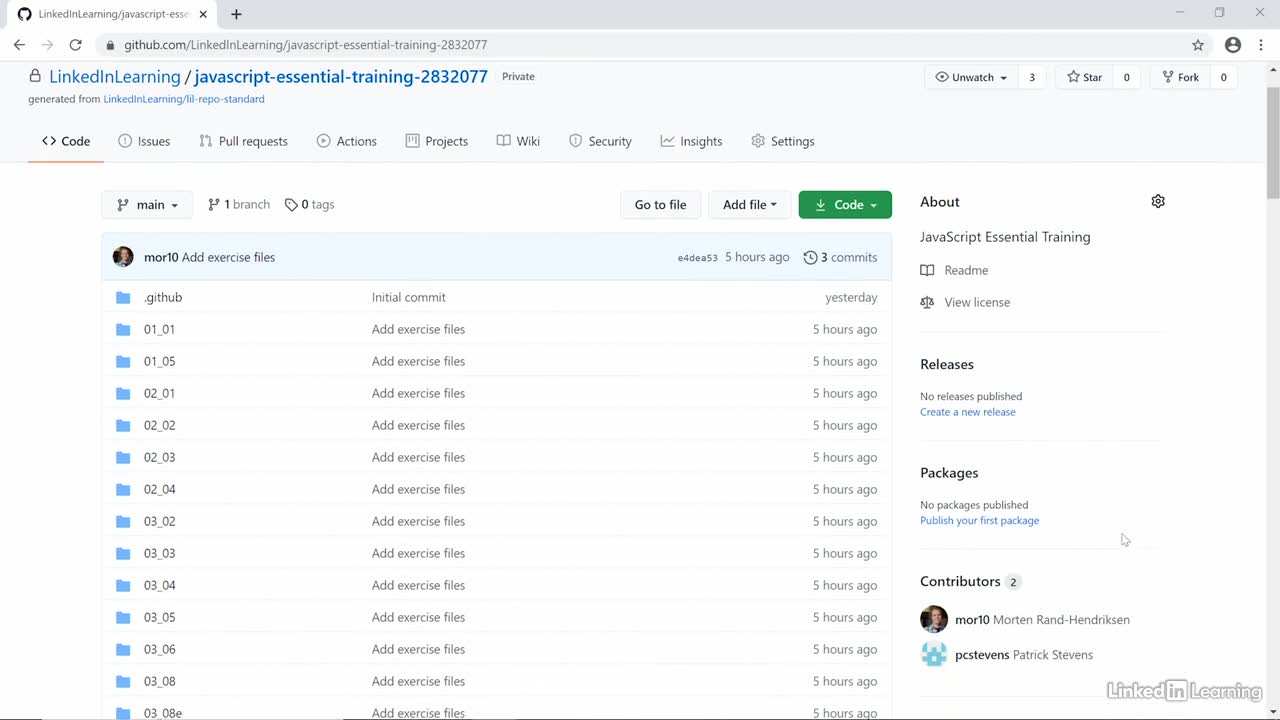Image resolution: width=1280 pixels, height=720 pixels.
Task: Open Chrome three-dot menu
Action: 1261,45
